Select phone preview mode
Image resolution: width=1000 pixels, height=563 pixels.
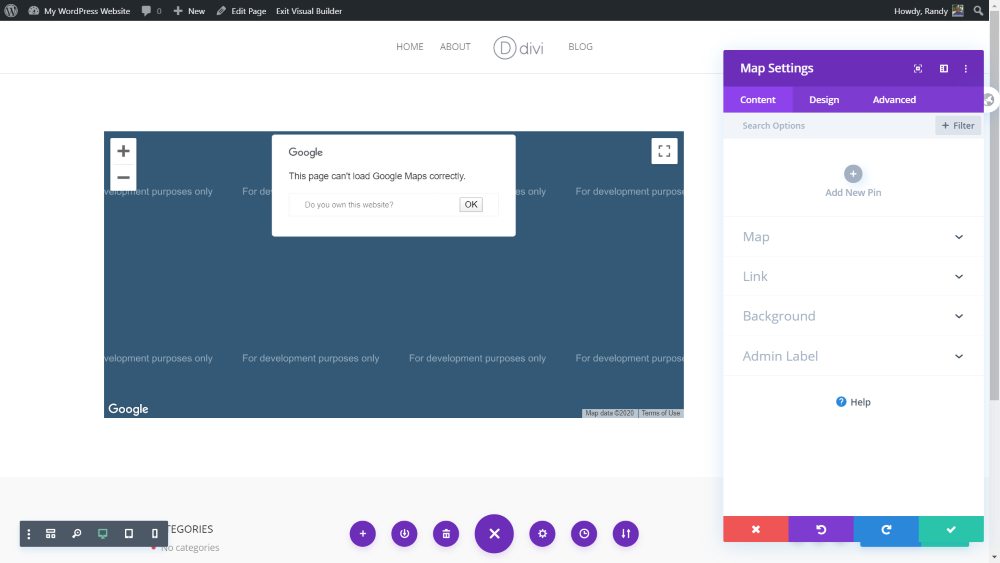click(x=154, y=534)
